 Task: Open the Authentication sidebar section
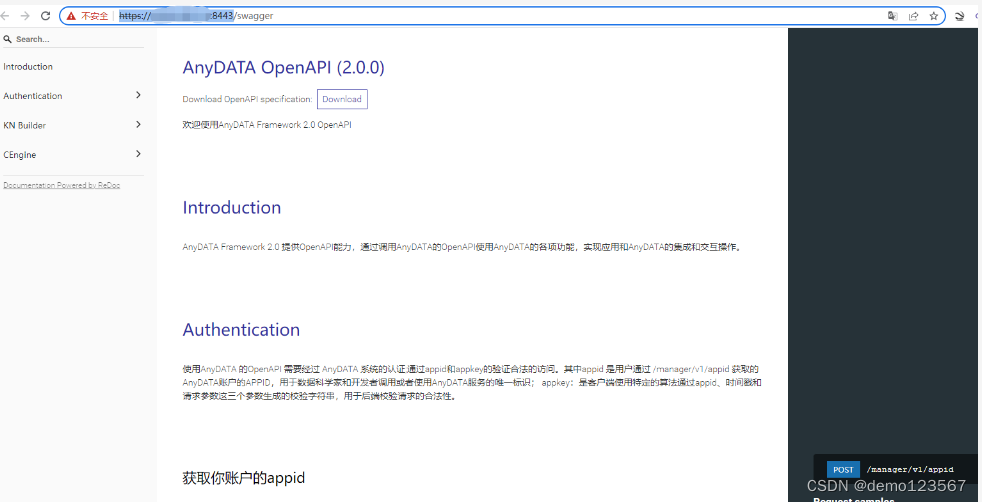tap(33, 96)
